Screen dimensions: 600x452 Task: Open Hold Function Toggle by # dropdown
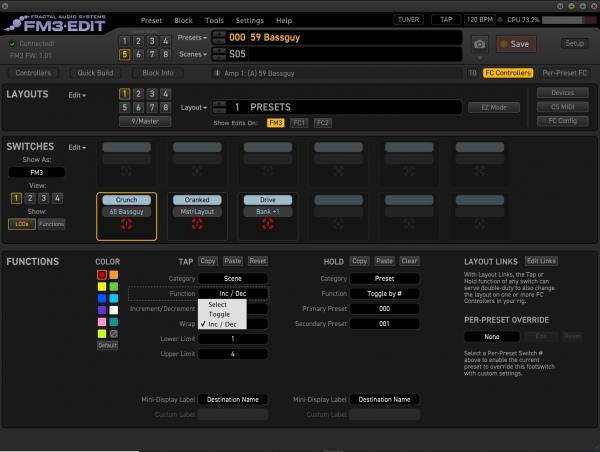tap(384, 294)
